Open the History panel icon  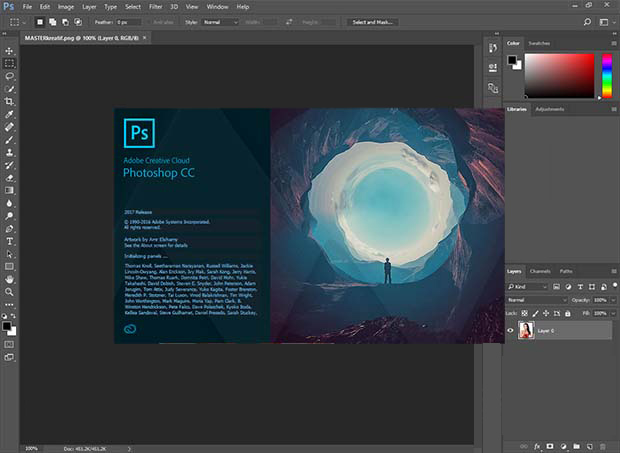point(493,48)
